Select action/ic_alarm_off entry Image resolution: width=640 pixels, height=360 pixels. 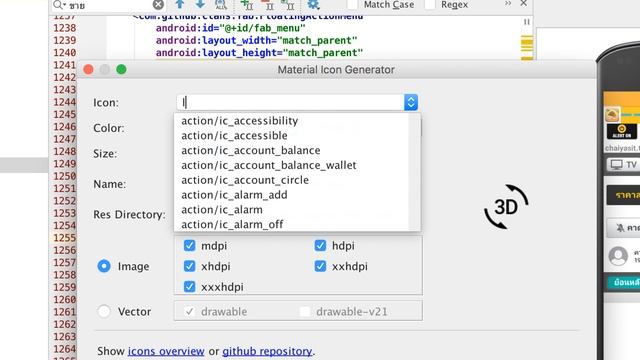point(232,224)
